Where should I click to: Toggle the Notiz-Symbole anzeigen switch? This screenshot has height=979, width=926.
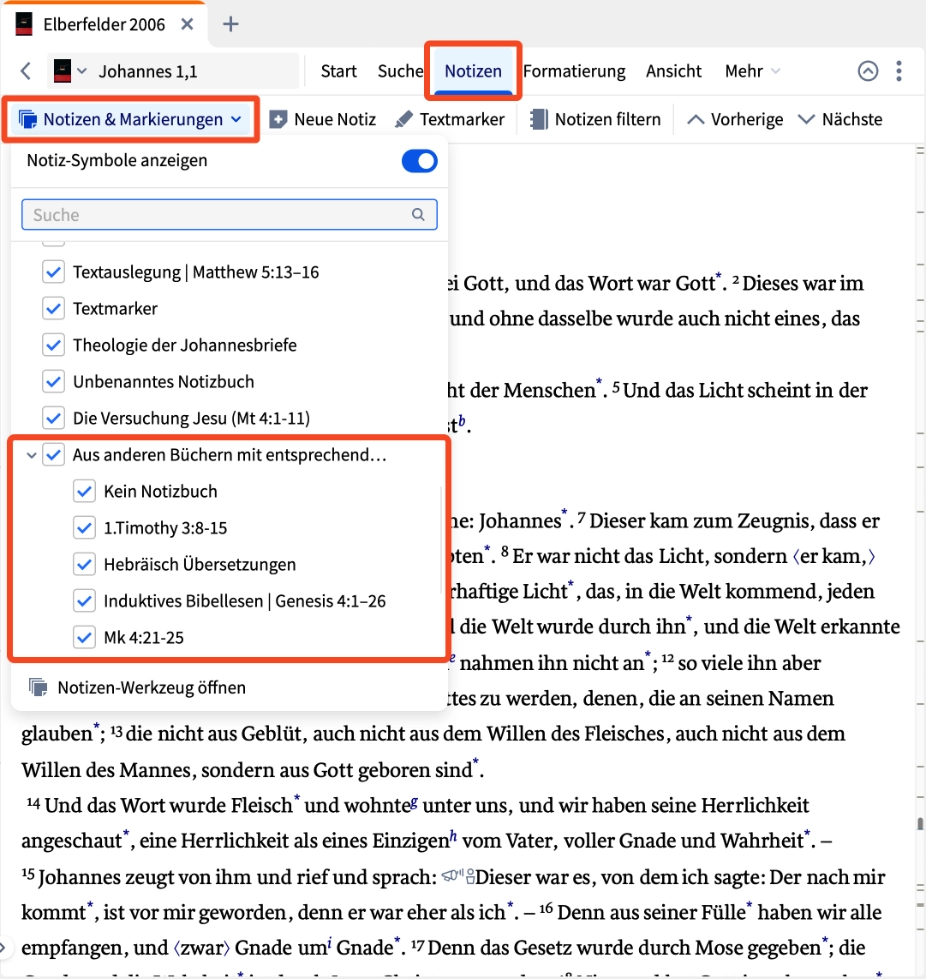coord(419,161)
